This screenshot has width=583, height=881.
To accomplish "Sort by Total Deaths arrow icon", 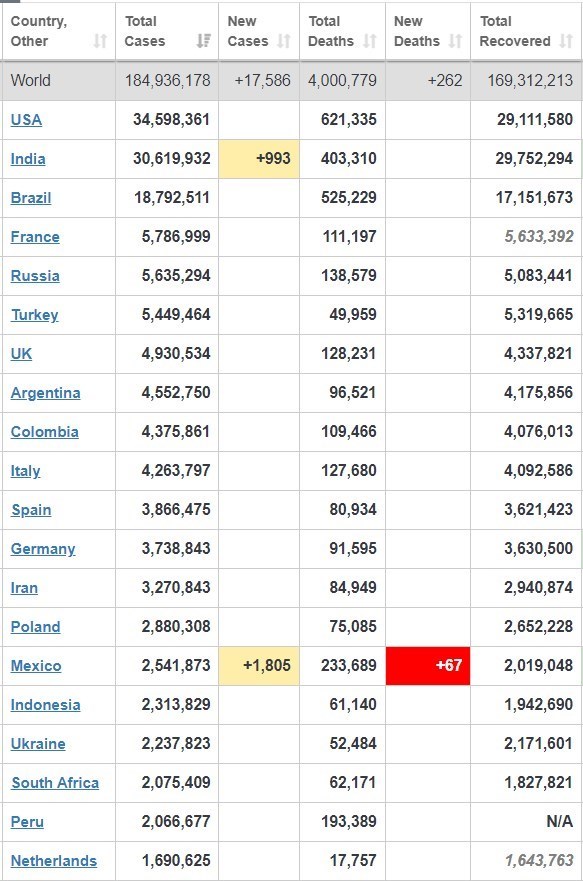I will click(x=370, y=41).
